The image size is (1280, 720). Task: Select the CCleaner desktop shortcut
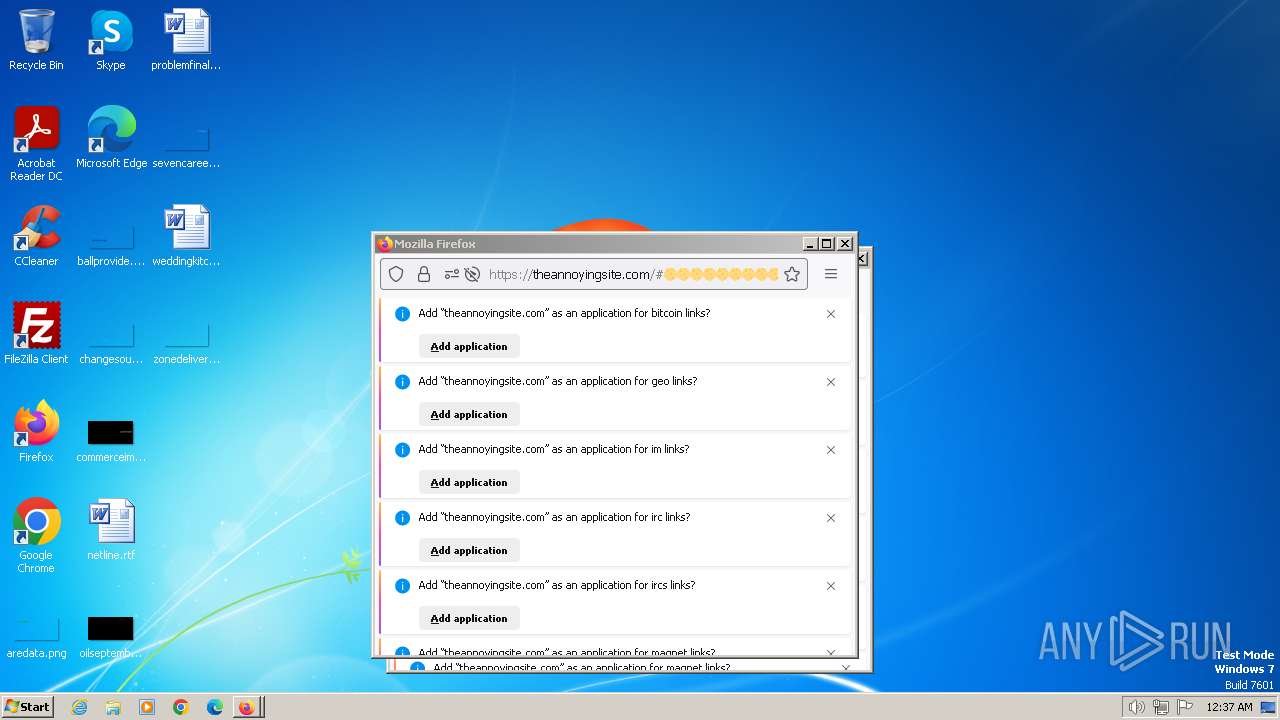coord(36,236)
